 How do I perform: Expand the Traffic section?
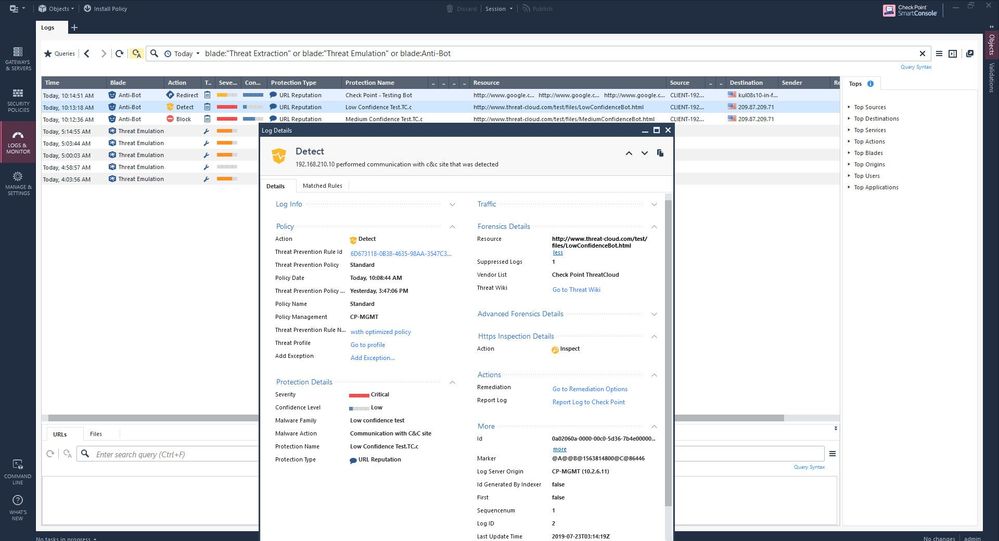[x=654, y=205]
